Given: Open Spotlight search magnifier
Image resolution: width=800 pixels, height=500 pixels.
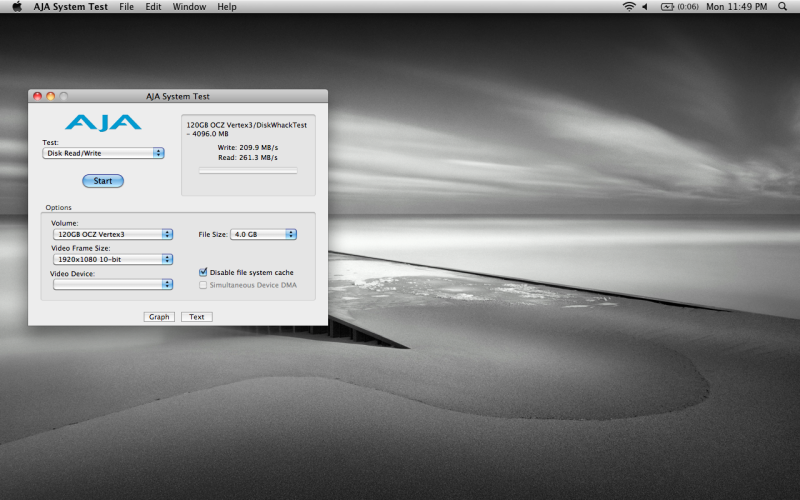Looking at the screenshot, I should [x=785, y=7].
